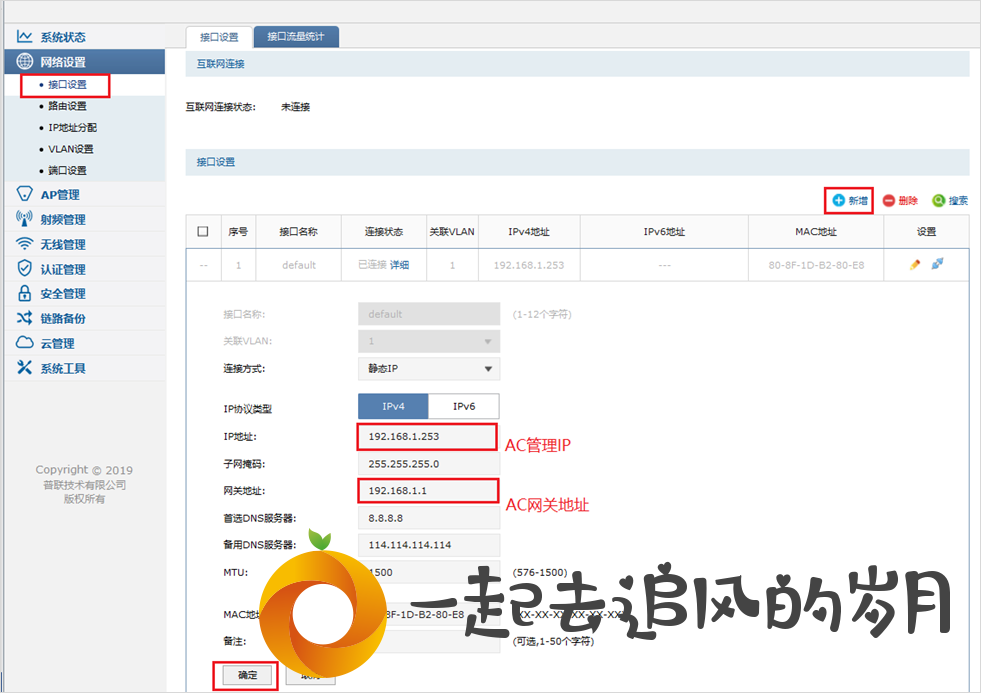Switch to the 接口流量统计 tab

pyautogui.click(x=296, y=37)
